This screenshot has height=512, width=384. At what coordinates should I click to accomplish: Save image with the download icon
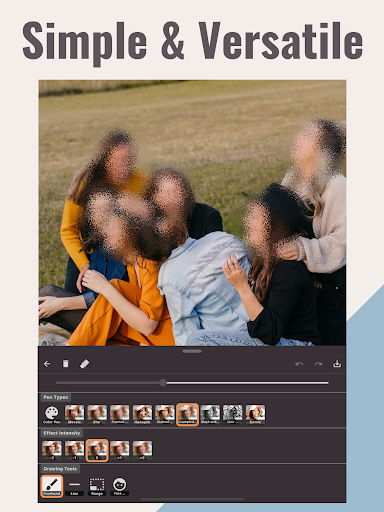(337, 364)
